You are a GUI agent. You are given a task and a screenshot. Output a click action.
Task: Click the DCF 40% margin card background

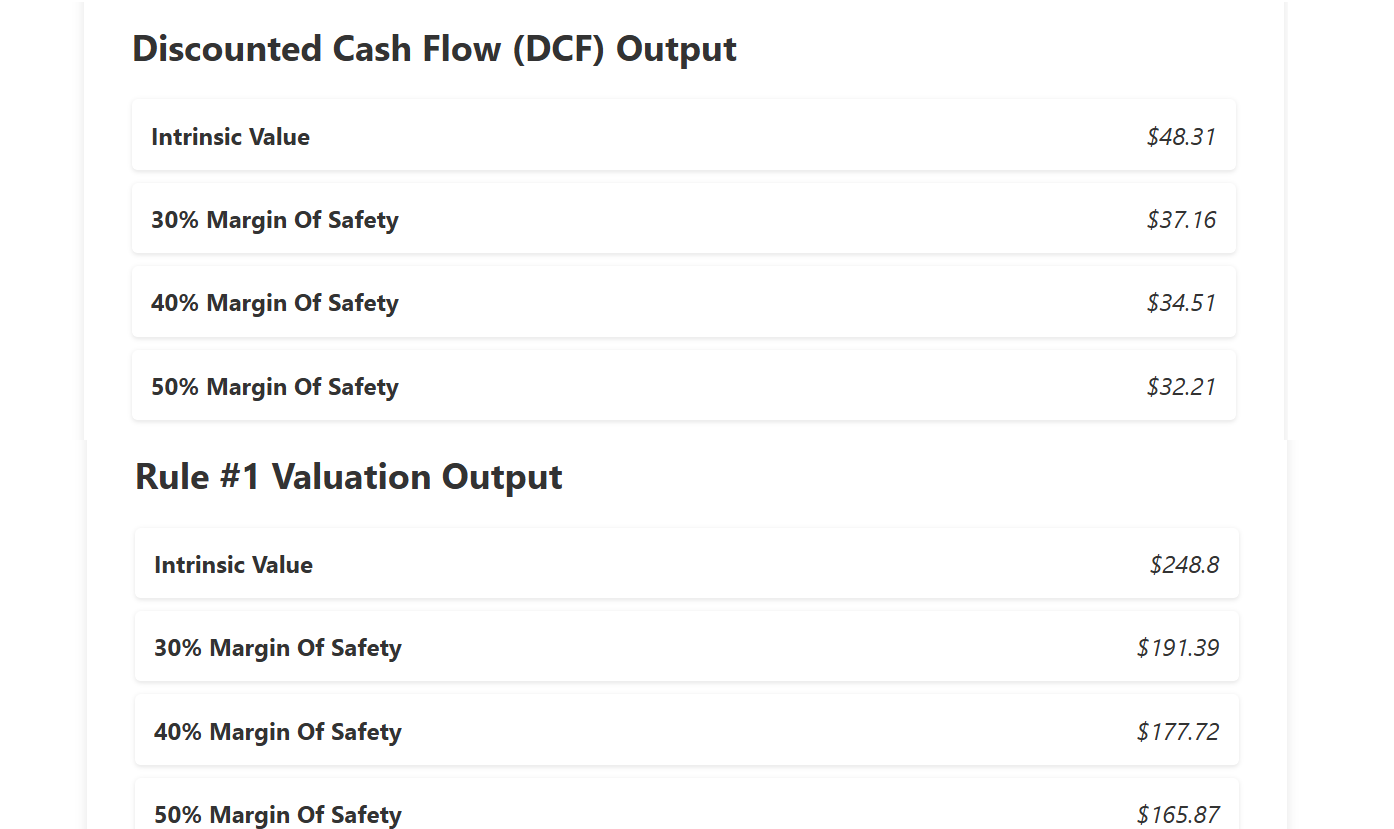coord(684,302)
